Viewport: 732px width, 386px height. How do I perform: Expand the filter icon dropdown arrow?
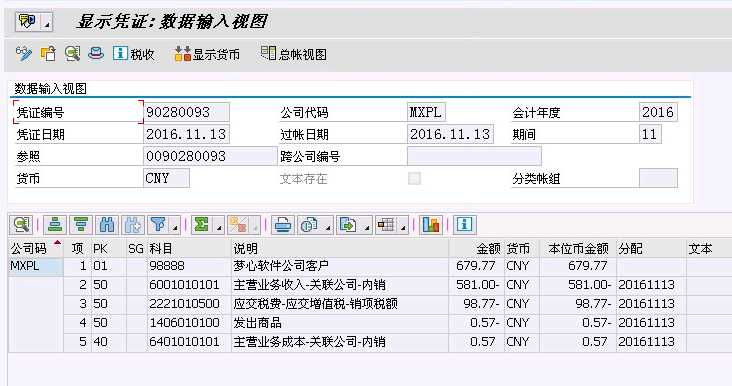coord(175,226)
